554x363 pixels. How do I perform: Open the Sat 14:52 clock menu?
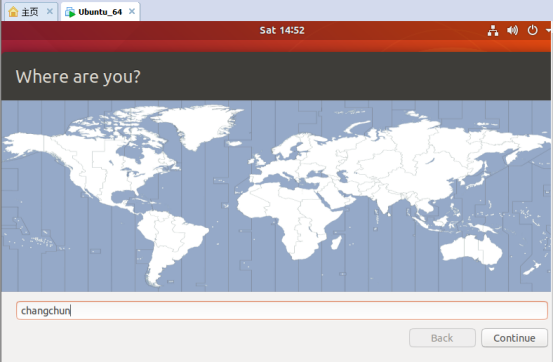(x=282, y=30)
